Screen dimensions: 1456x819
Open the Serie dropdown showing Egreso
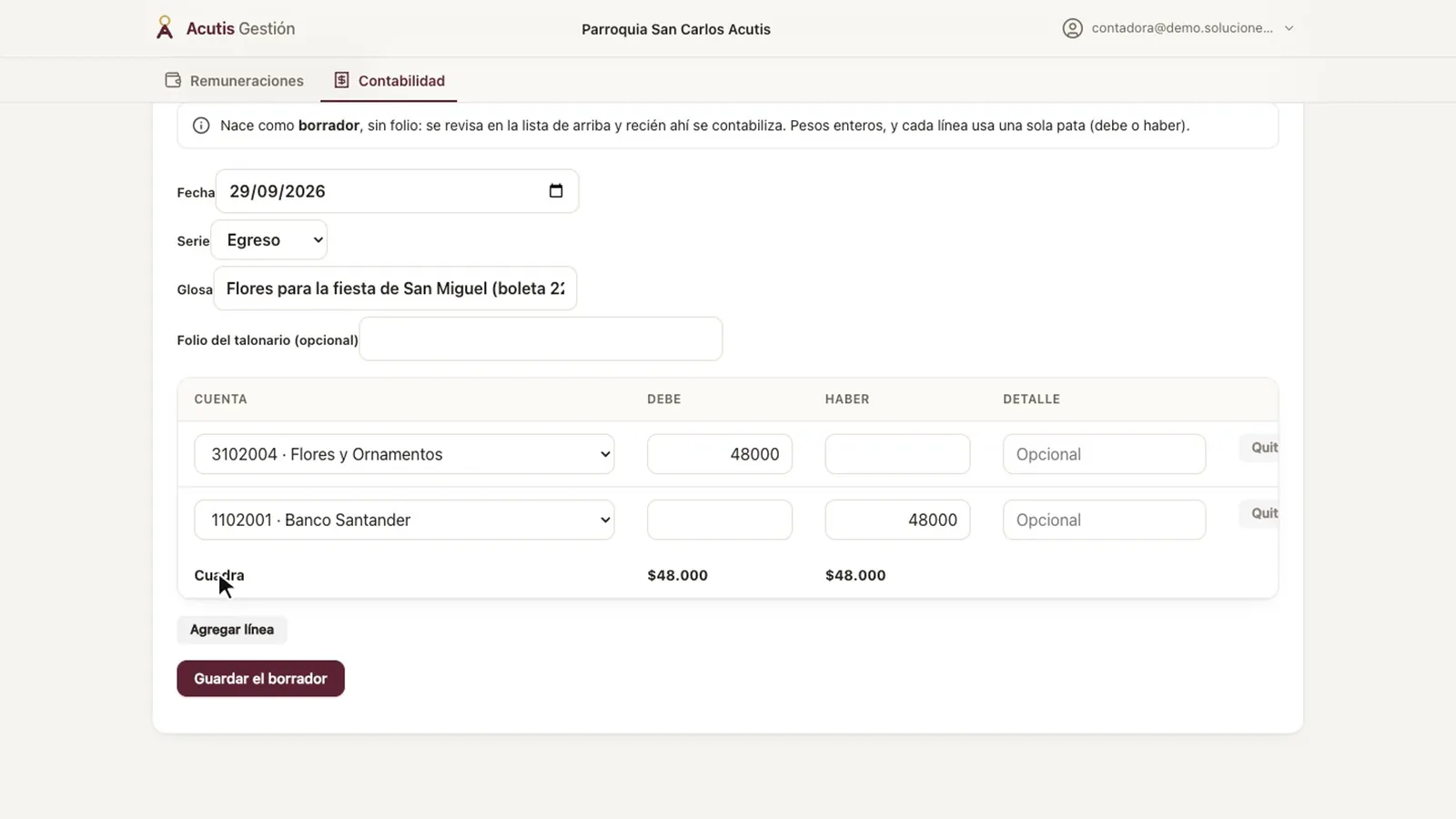[x=269, y=240]
